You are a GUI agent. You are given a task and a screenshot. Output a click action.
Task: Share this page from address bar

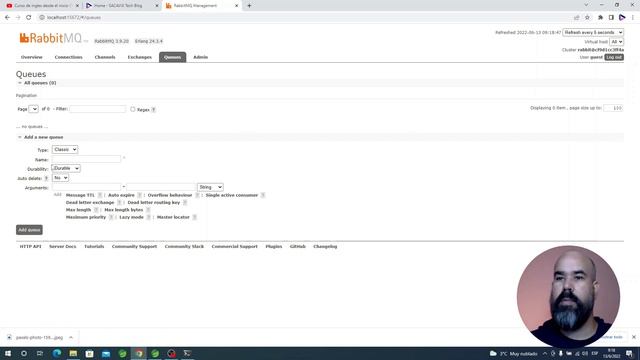577,18
